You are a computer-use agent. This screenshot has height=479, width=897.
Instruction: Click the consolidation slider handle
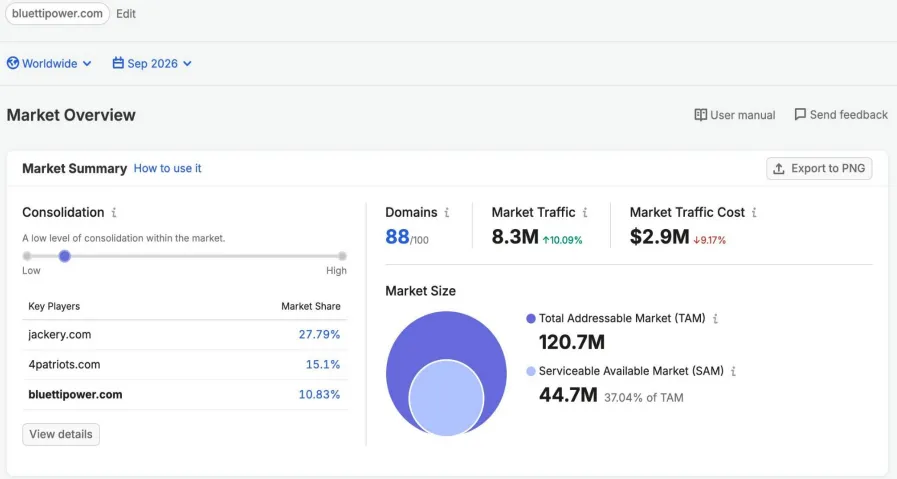click(65, 256)
